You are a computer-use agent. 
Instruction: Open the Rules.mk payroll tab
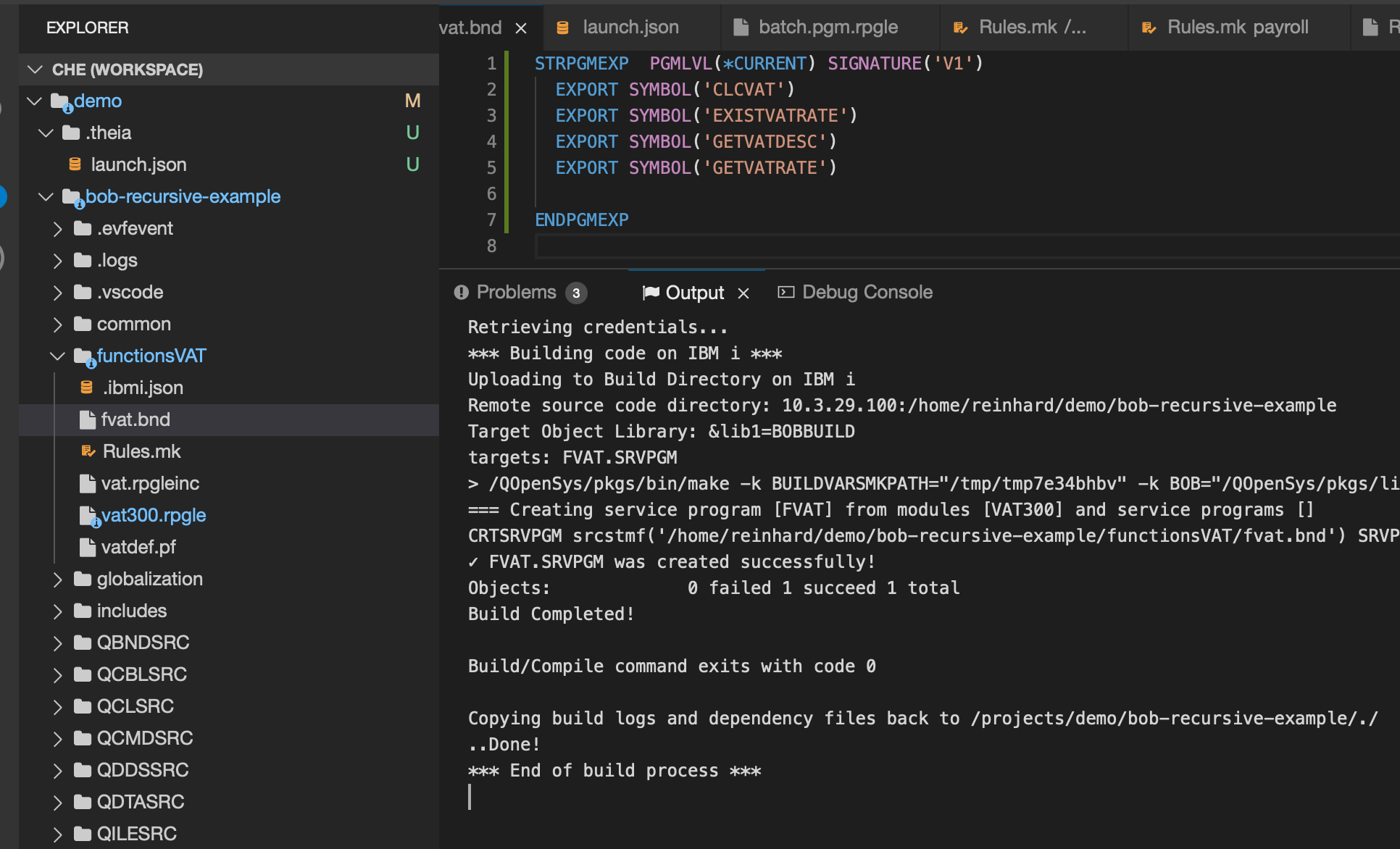[x=1237, y=28]
